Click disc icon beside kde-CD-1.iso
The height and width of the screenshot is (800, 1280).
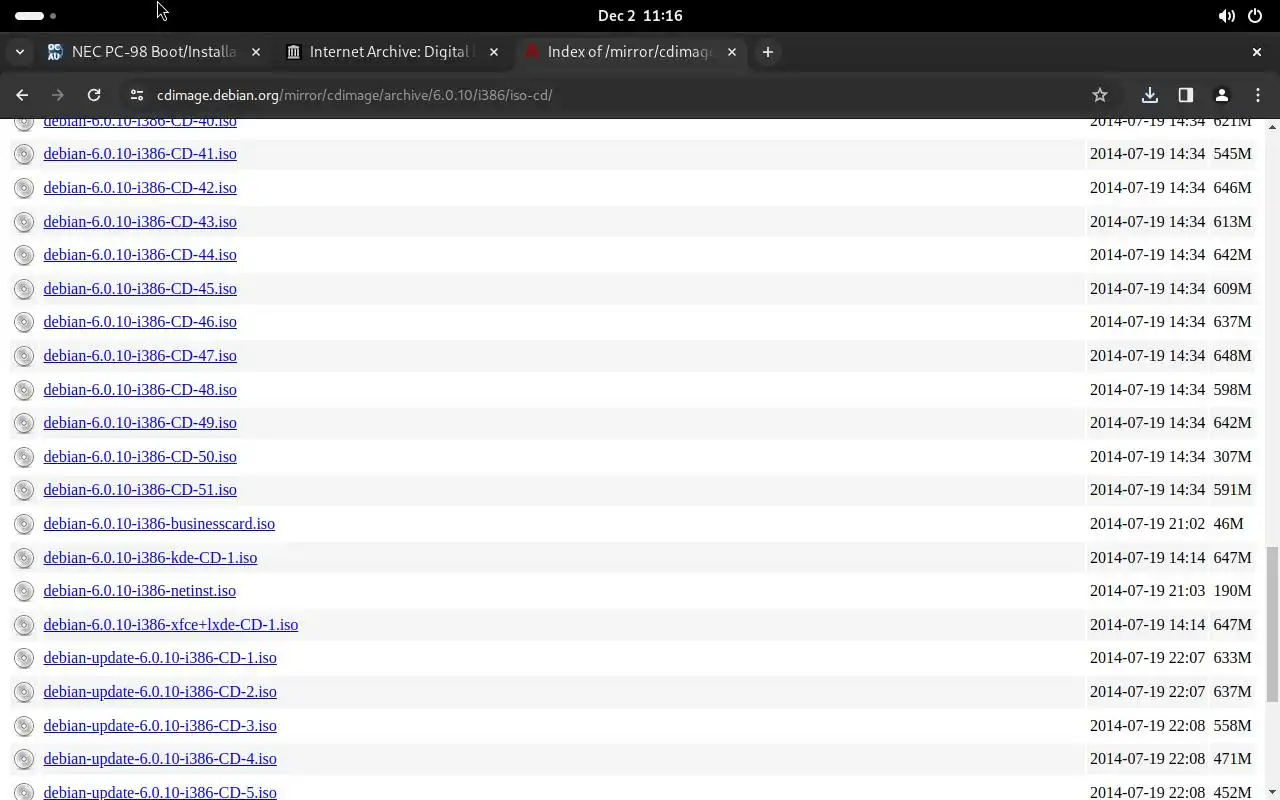tap(24, 558)
